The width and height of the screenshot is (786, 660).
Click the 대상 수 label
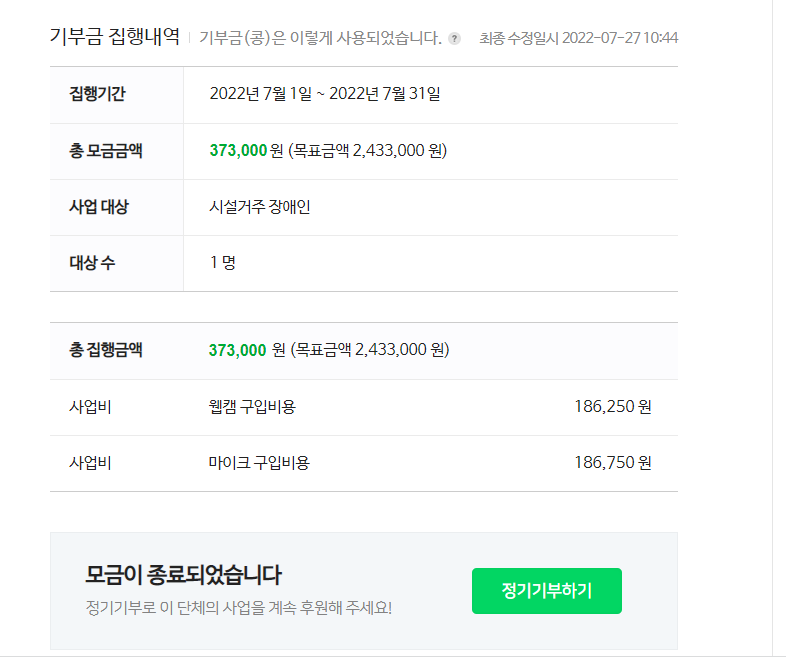[x=92, y=263]
